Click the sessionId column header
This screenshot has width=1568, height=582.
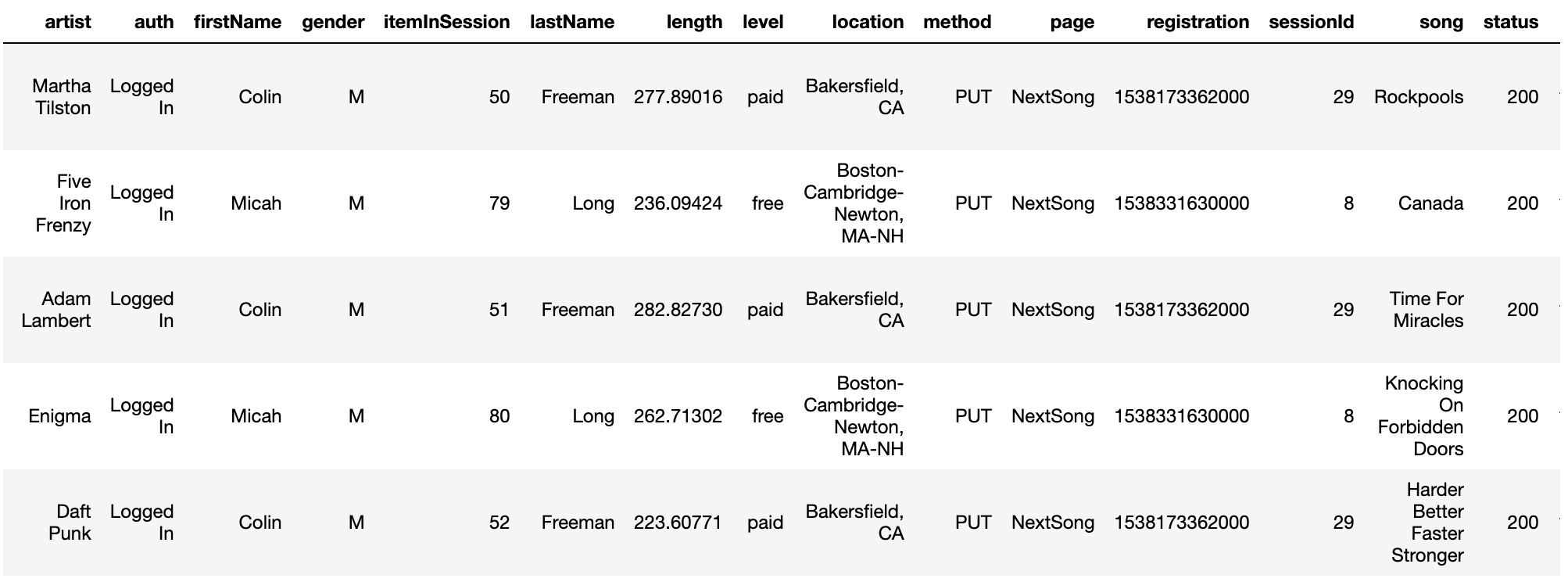tap(1311, 22)
